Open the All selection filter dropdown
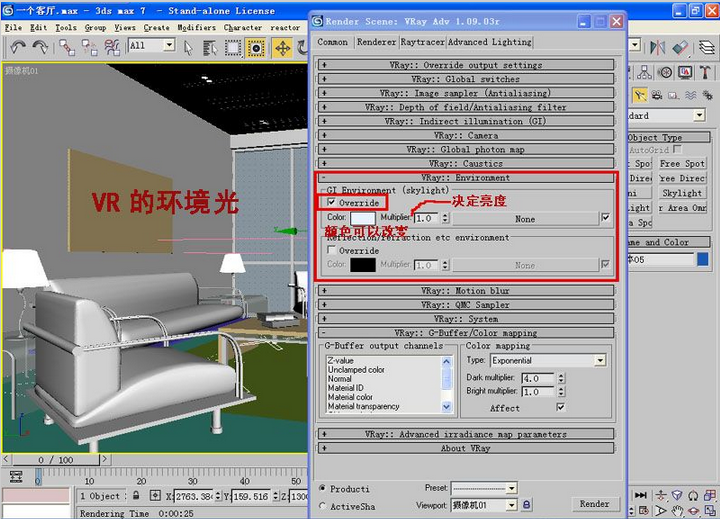The image size is (720, 519). (152, 45)
